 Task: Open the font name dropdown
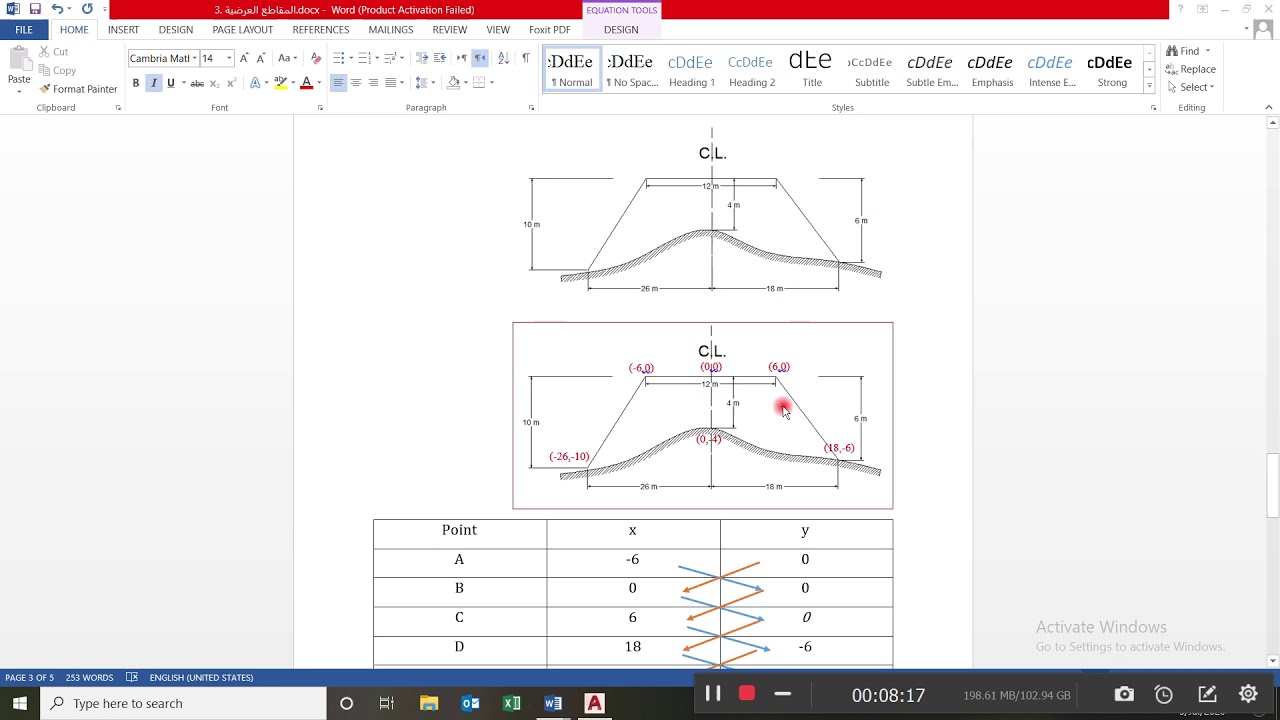tap(194, 58)
